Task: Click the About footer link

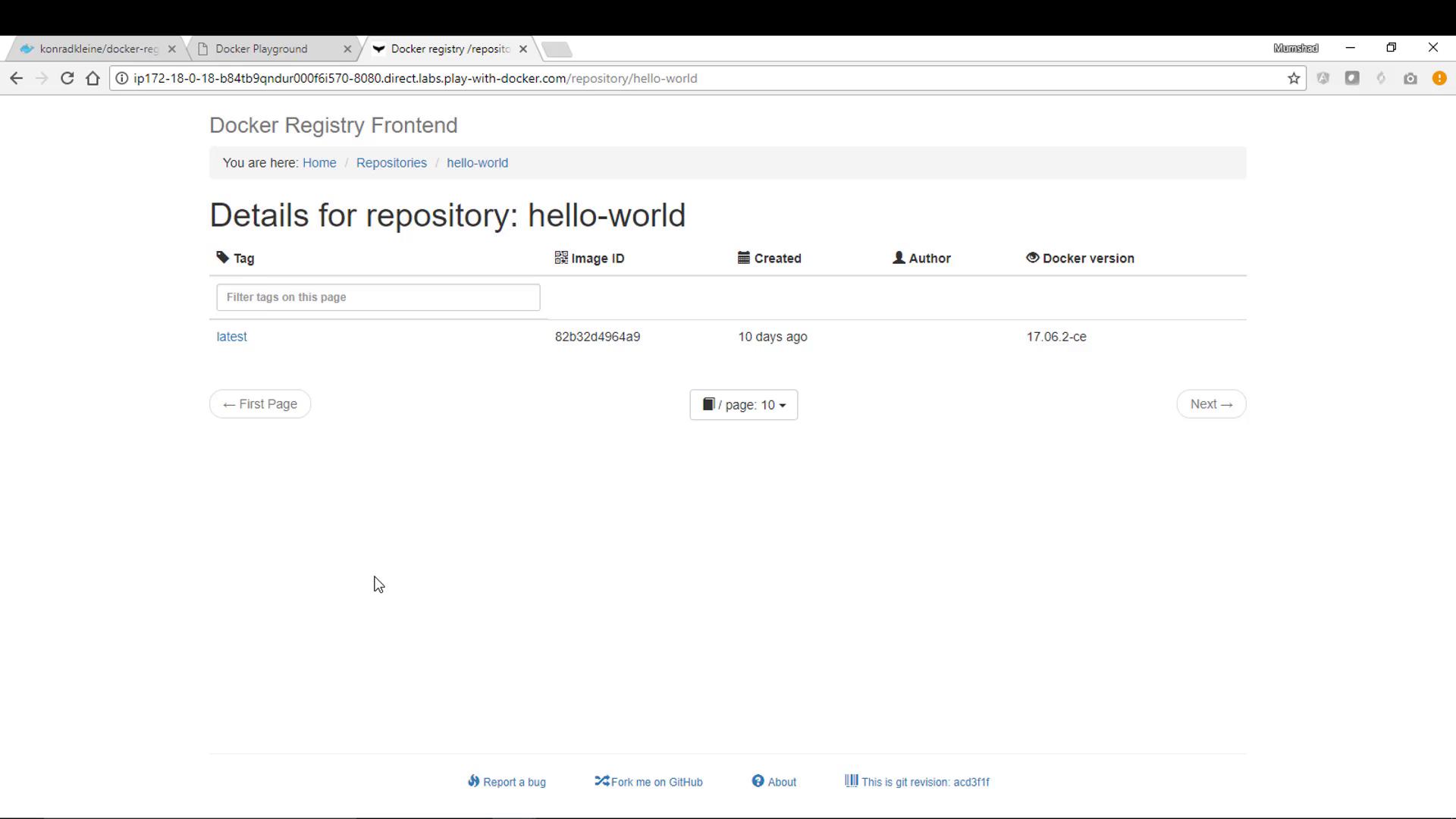Action: pos(781,782)
